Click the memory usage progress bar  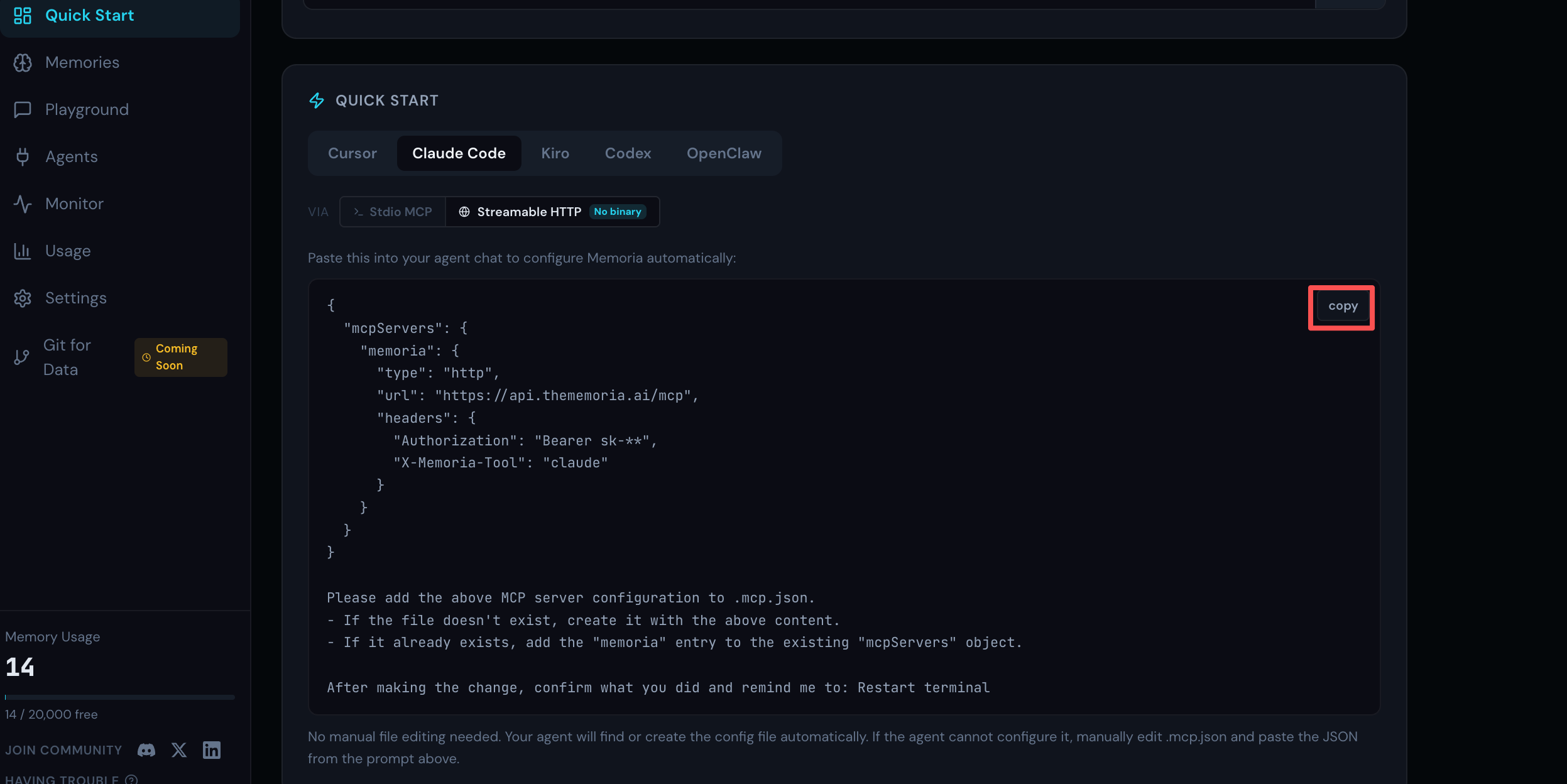119,697
